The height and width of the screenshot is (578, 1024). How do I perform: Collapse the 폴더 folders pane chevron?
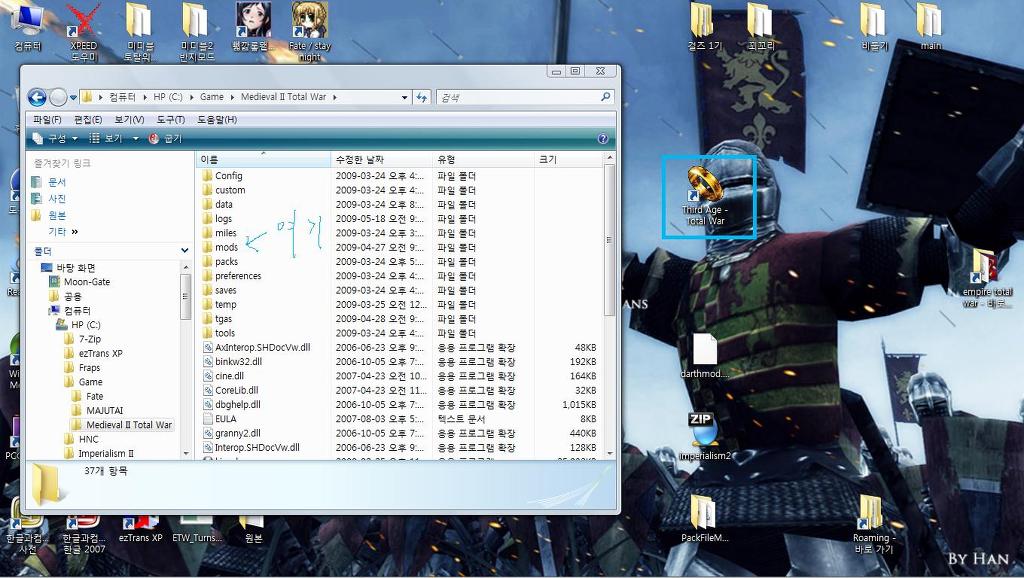coord(185,251)
